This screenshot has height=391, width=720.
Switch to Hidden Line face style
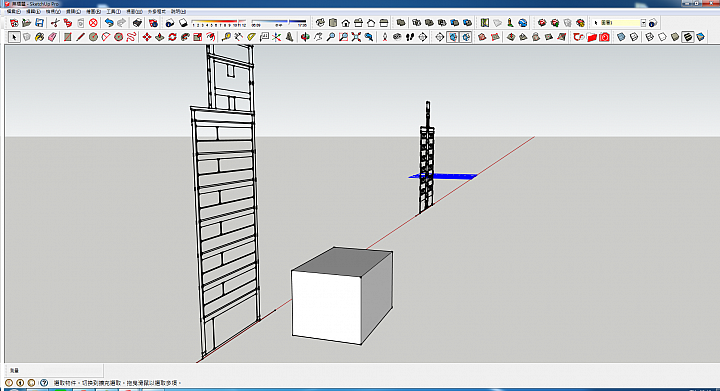tap(662, 37)
